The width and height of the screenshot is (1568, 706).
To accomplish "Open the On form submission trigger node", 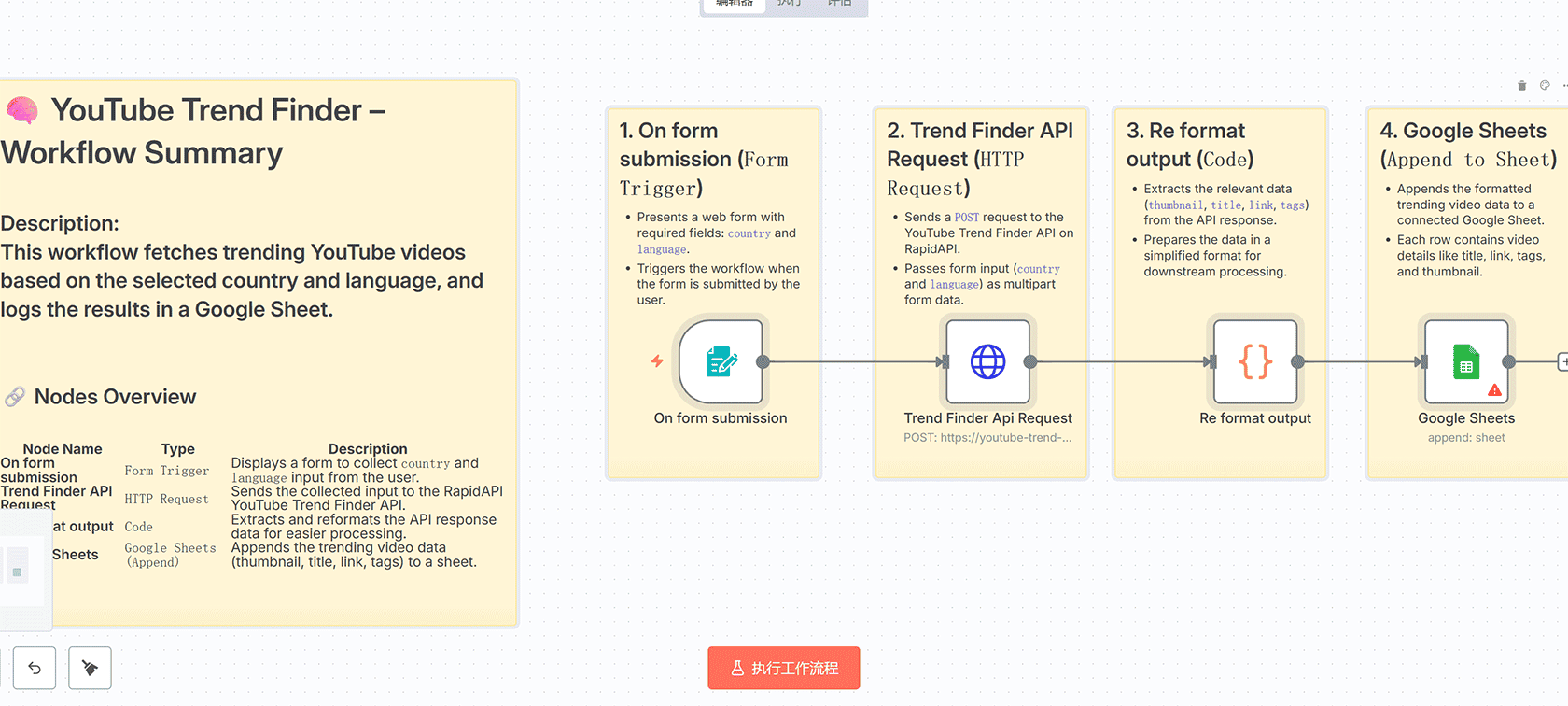I will 721,362.
